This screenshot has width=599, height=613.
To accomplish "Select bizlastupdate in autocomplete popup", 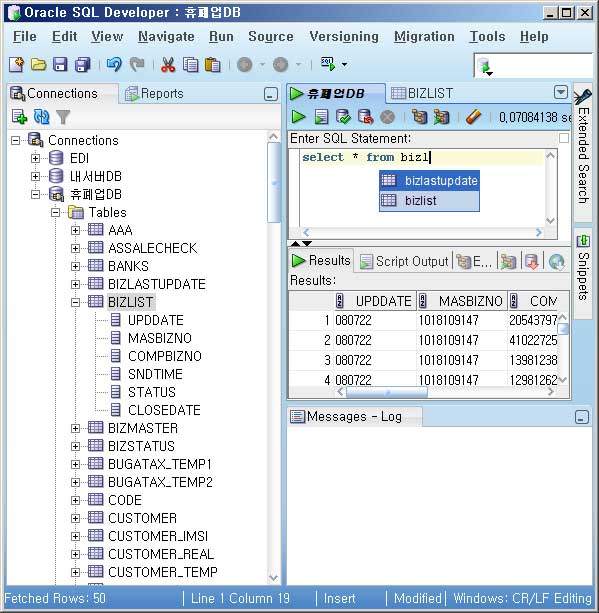I will pos(429,181).
